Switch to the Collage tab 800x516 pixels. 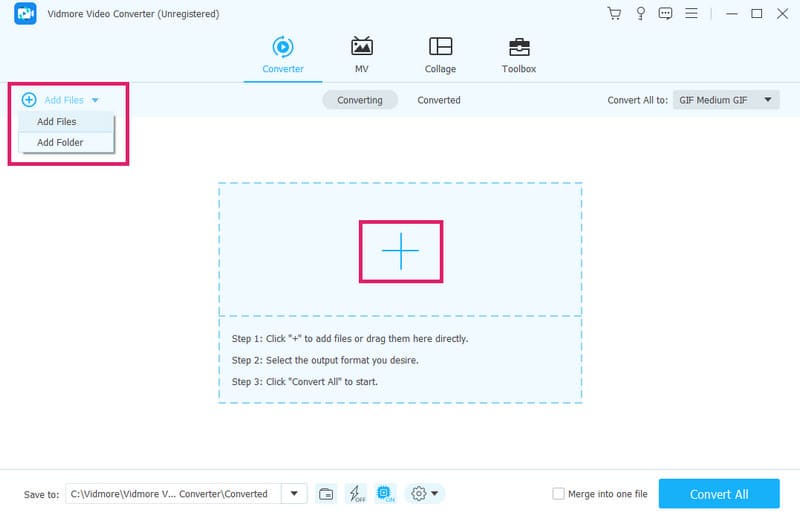(440, 55)
